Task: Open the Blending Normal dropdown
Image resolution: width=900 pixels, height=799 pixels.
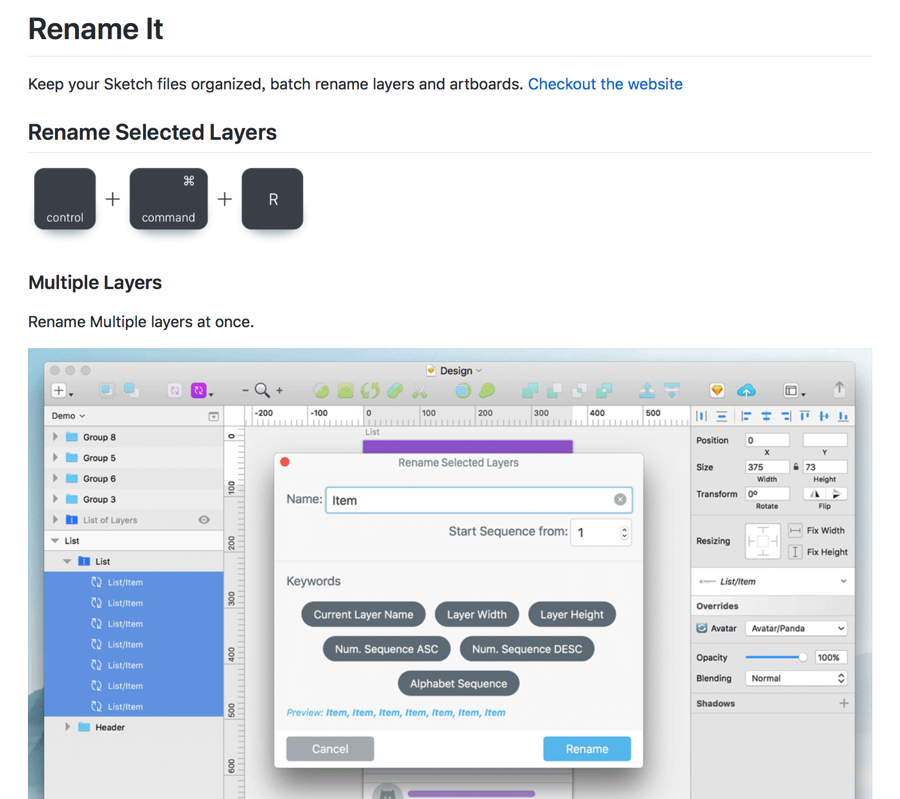Action: click(796, 678)
